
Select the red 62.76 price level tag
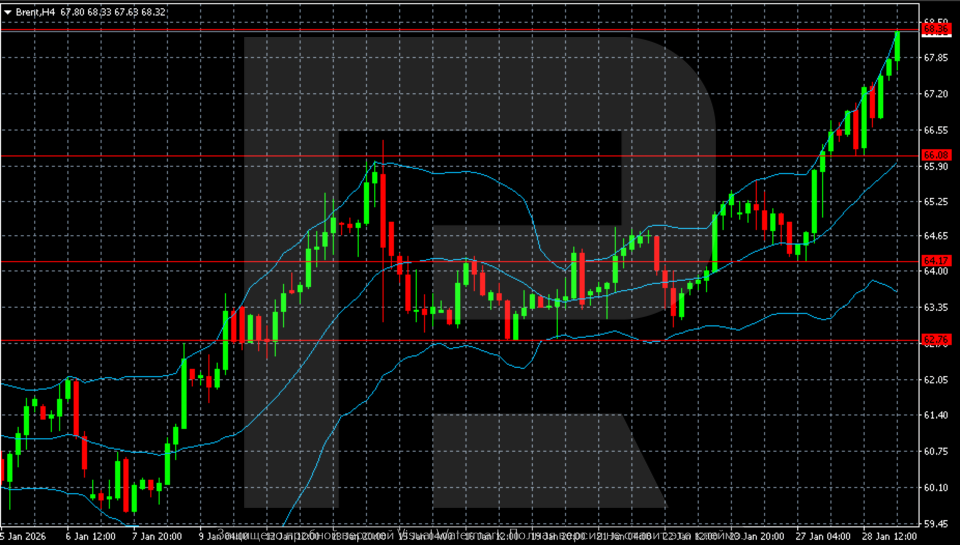click(936, 341)
